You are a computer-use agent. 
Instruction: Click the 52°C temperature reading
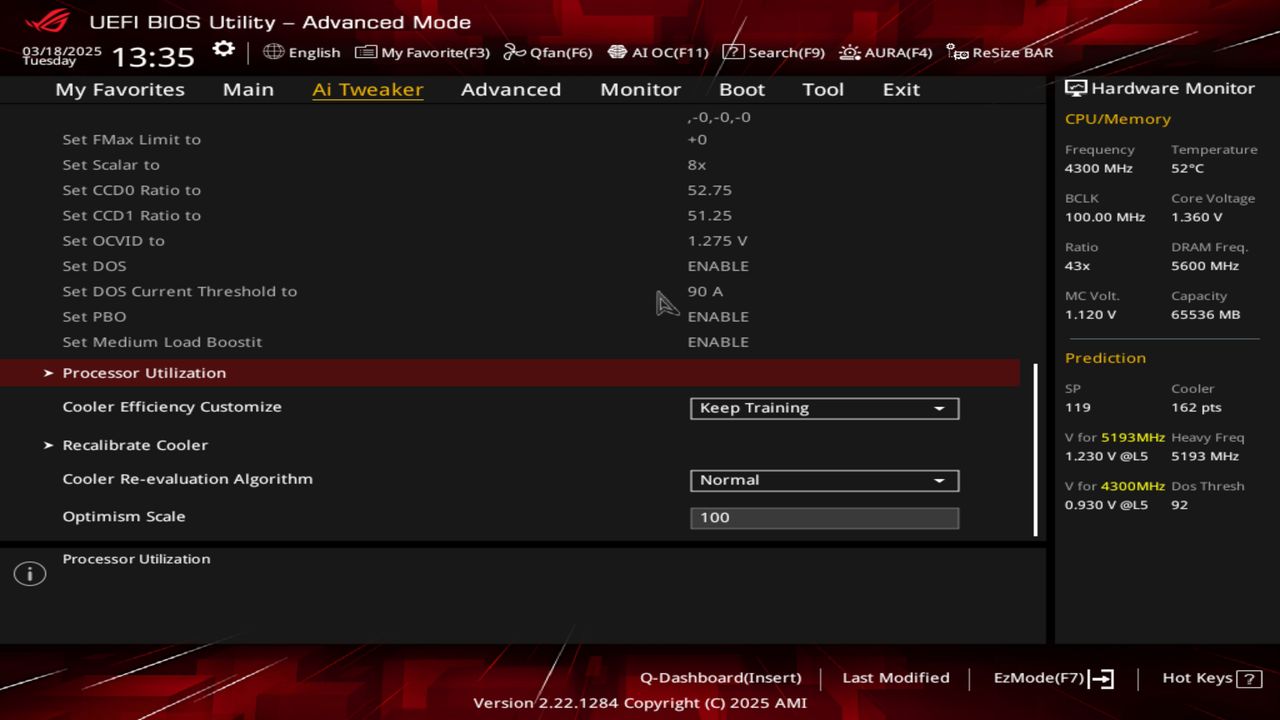click(x=1188, y=168)
